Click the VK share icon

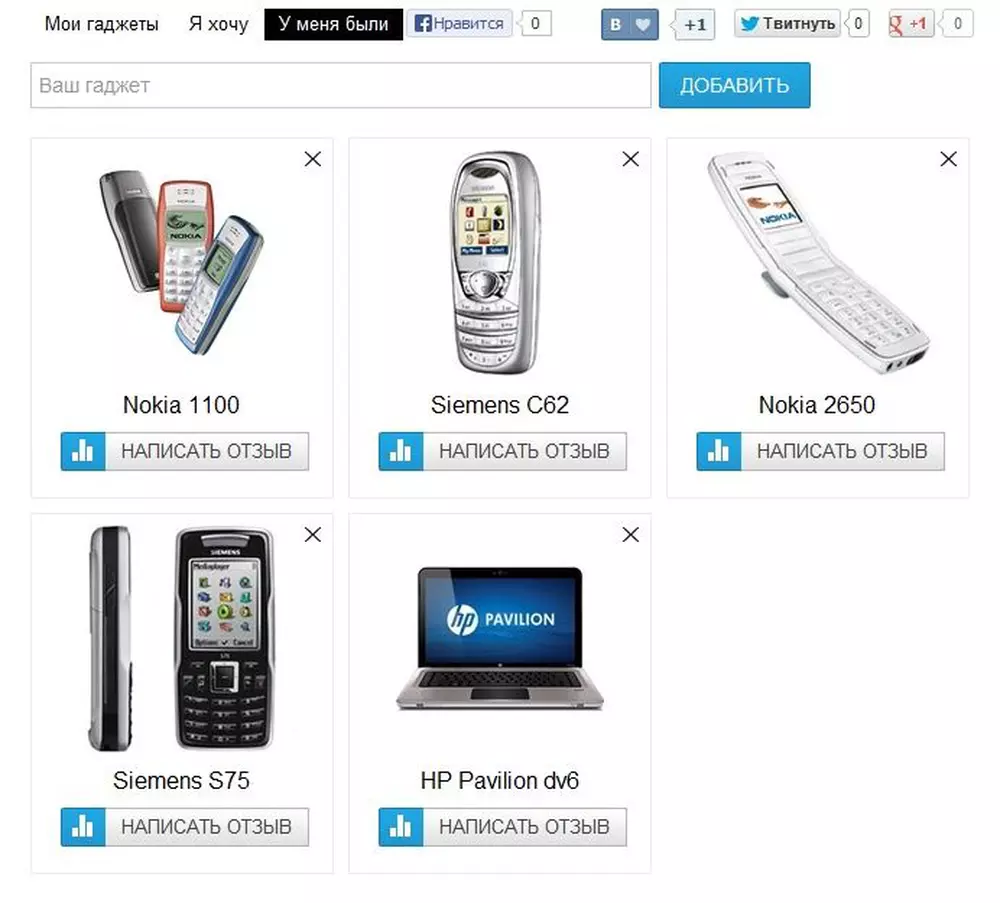point(615,25)
